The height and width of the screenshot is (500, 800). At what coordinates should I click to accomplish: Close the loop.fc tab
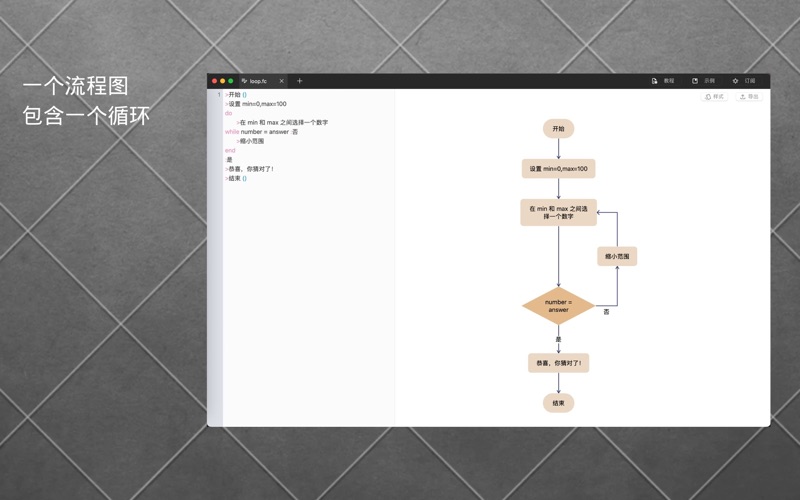coord(281,81)
